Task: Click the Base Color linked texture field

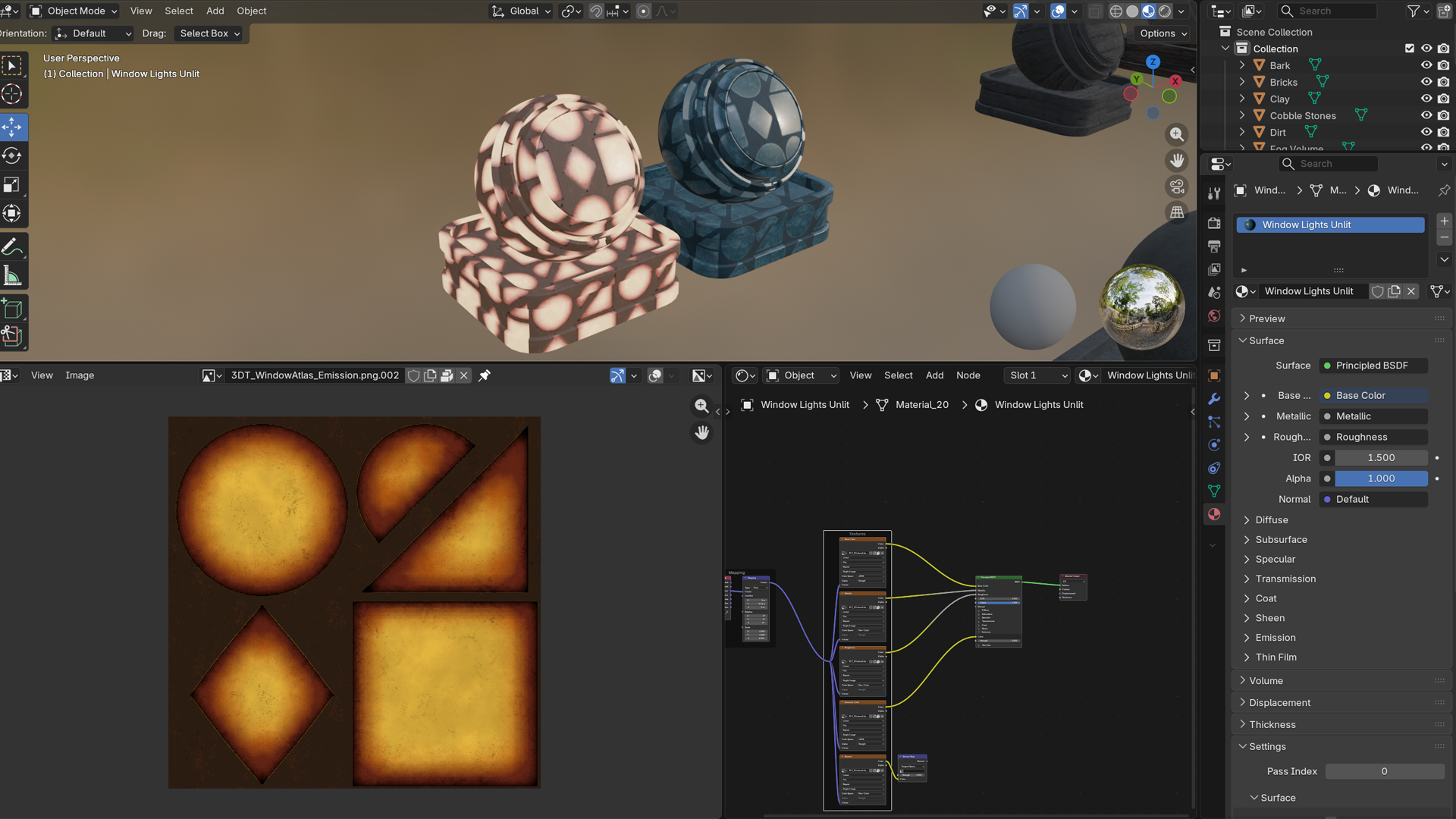Action: [1374, 396]
